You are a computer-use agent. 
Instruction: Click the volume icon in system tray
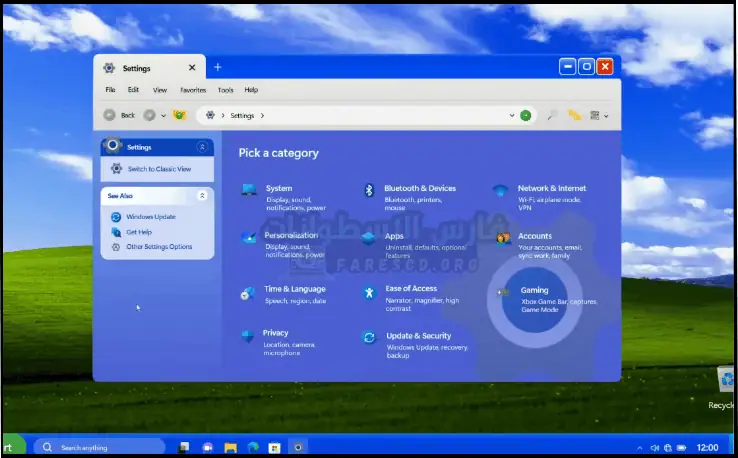(655, 448)
